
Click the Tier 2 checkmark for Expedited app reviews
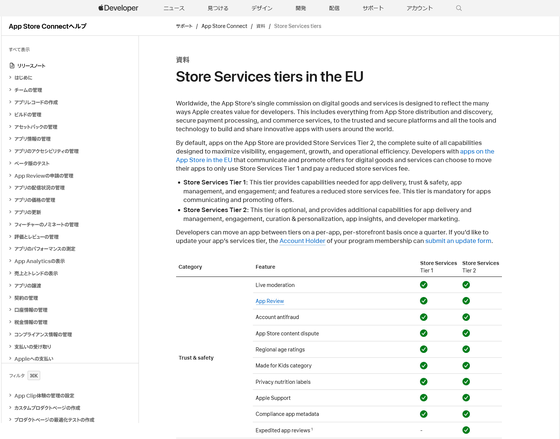(466, 430)
